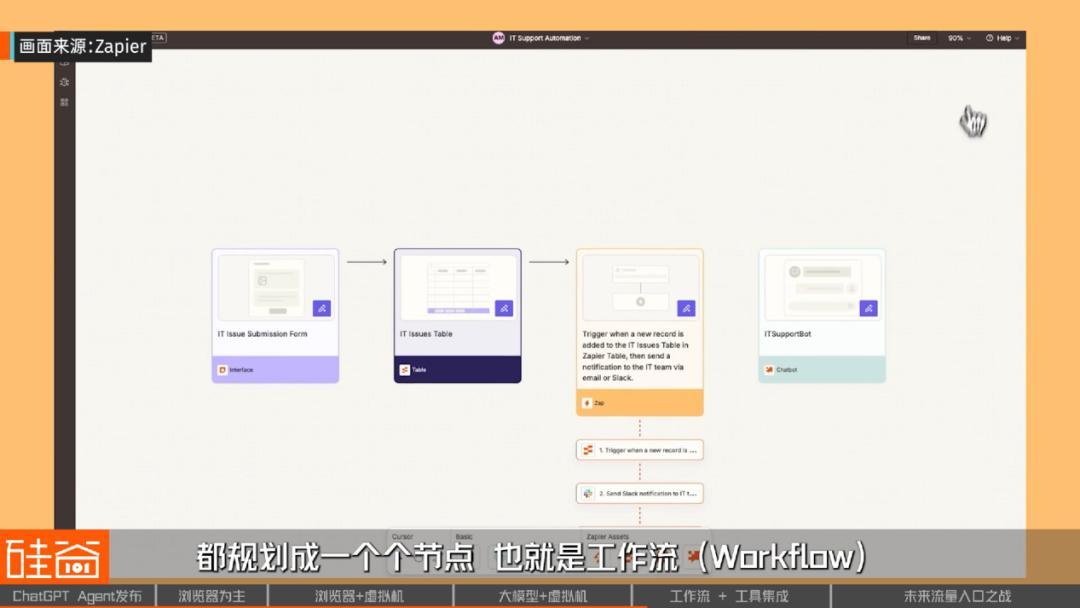Select the IT Issue Submission Form thumbnail
The width and height of the screenshot is (1080, 608).
276,288
